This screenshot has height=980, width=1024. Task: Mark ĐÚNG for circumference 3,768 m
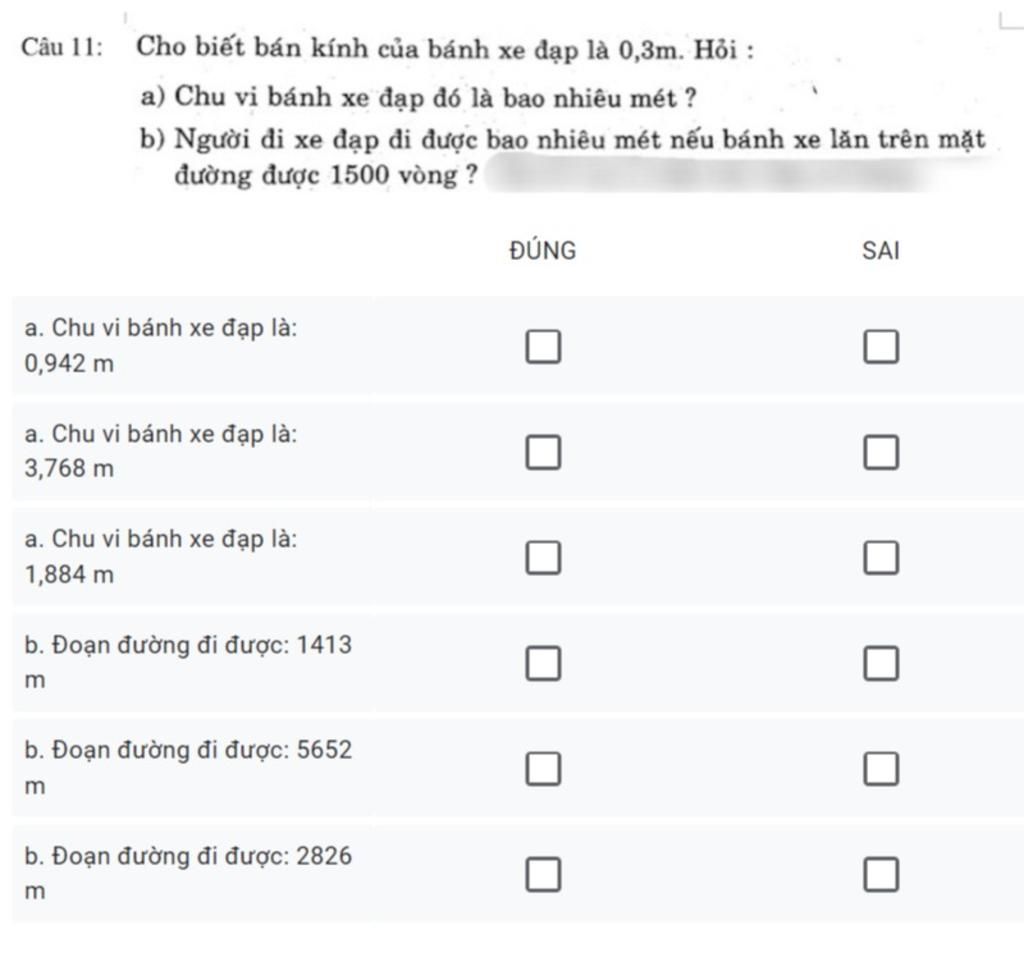543,452
